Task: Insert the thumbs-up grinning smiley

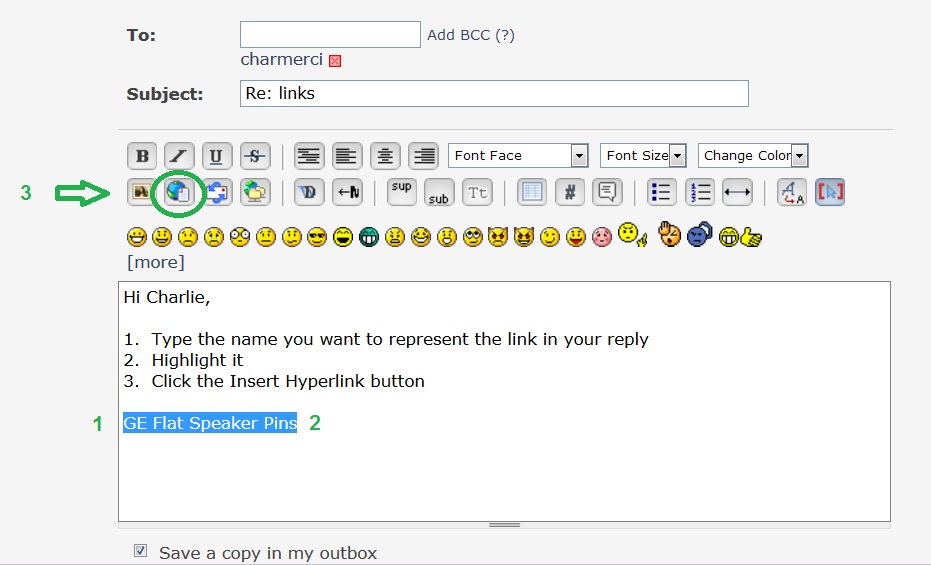Action: (740, 237)
